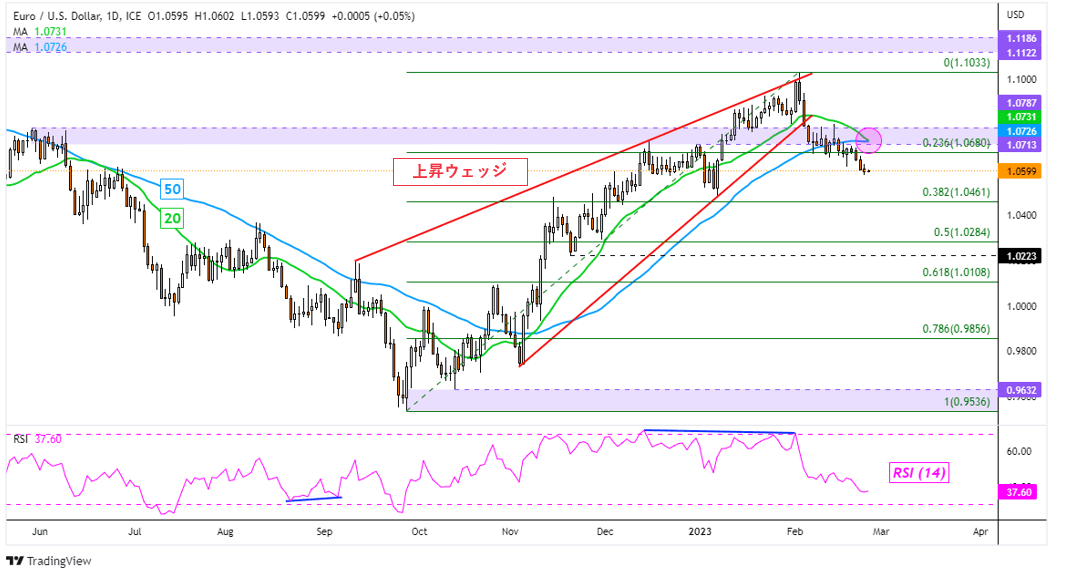Screen dimensions: 1066x580
Task: Select the Fibonacci 0.382(1.0461) label
Action: pos(956,192)
